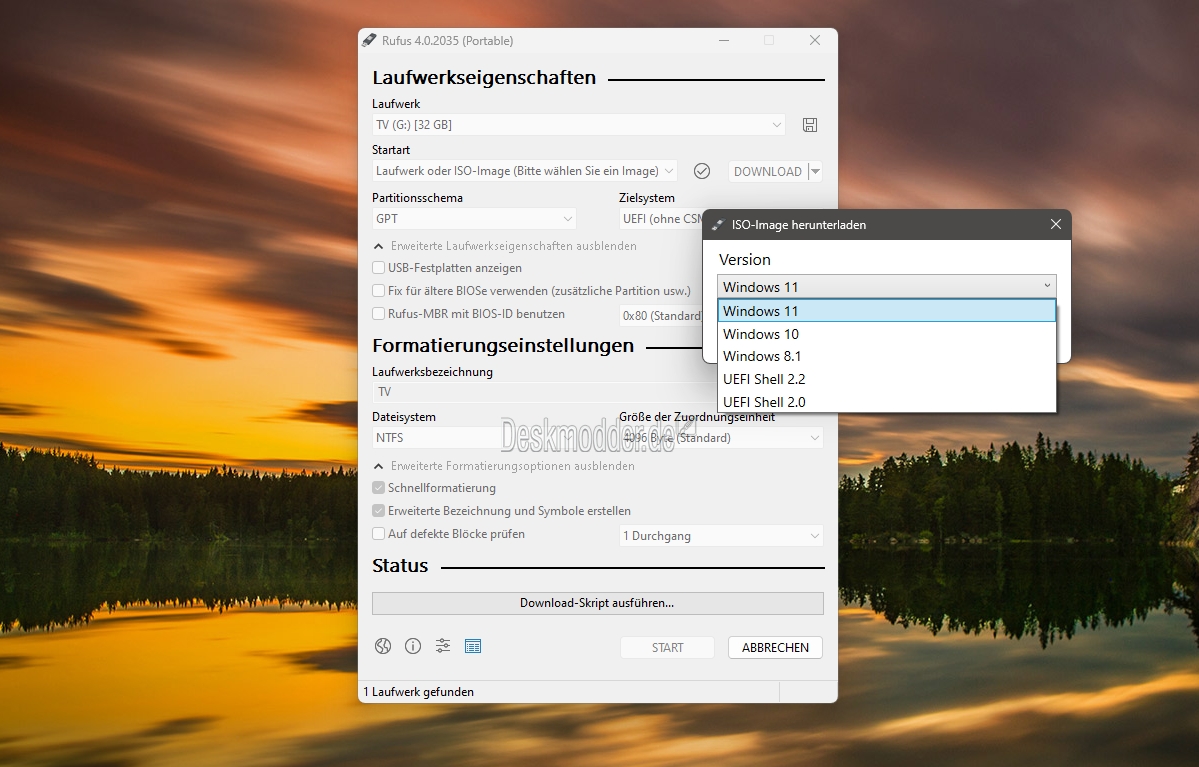Screen dimensions: 1199x767
Task: Click the Rufus icon in main title bar
Action: 369,41
